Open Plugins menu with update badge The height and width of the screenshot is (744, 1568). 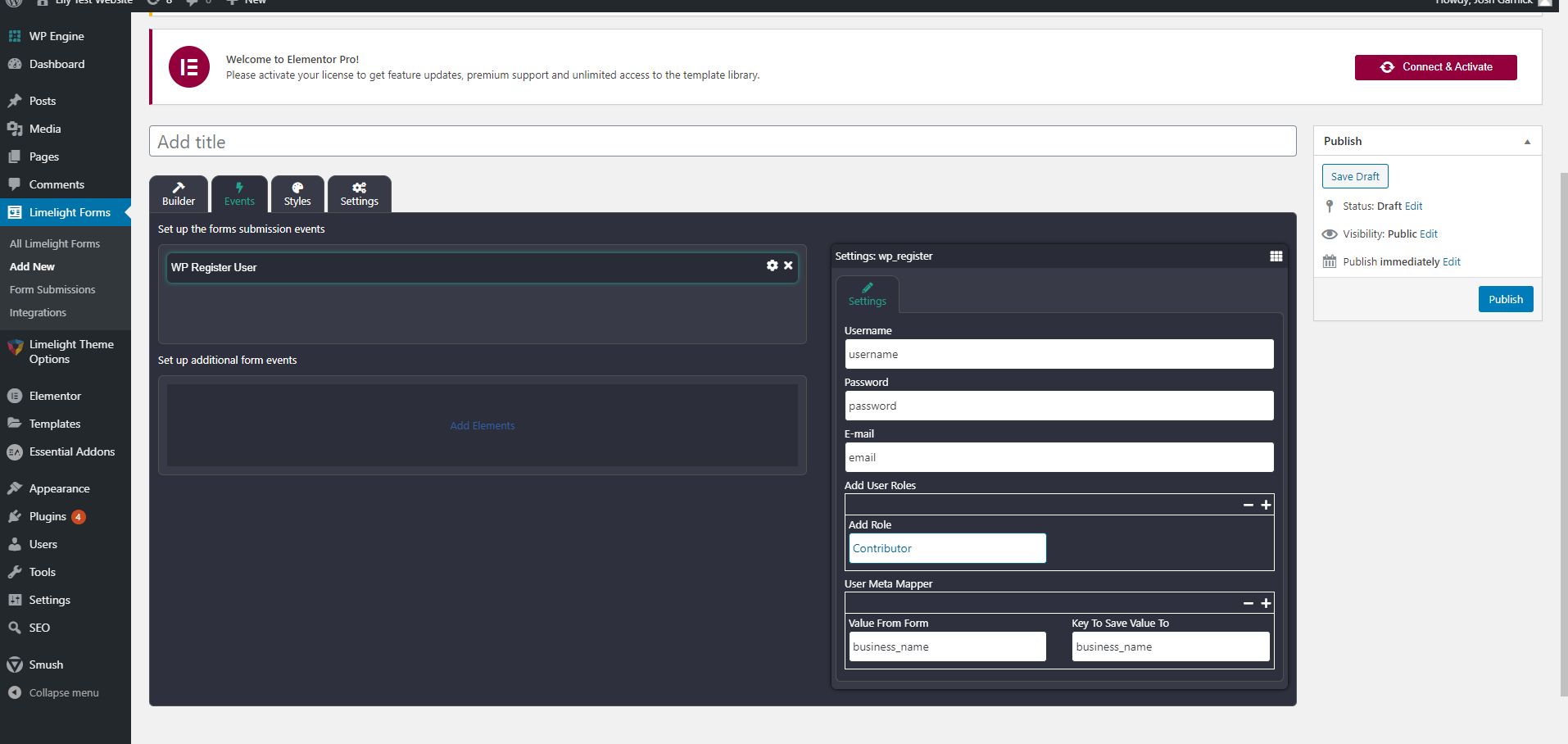click(x=48, y=516)
